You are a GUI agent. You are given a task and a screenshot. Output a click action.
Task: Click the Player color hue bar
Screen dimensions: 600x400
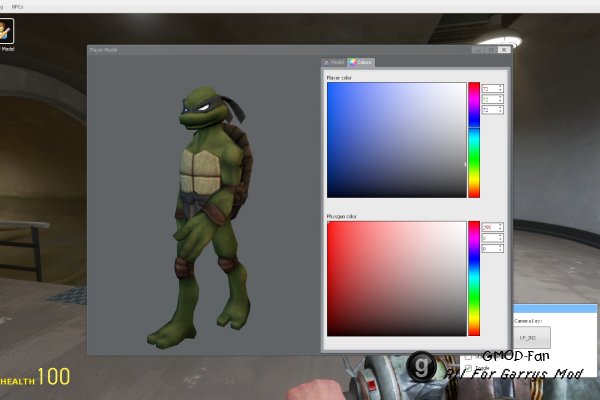click(x=474, y=140)
